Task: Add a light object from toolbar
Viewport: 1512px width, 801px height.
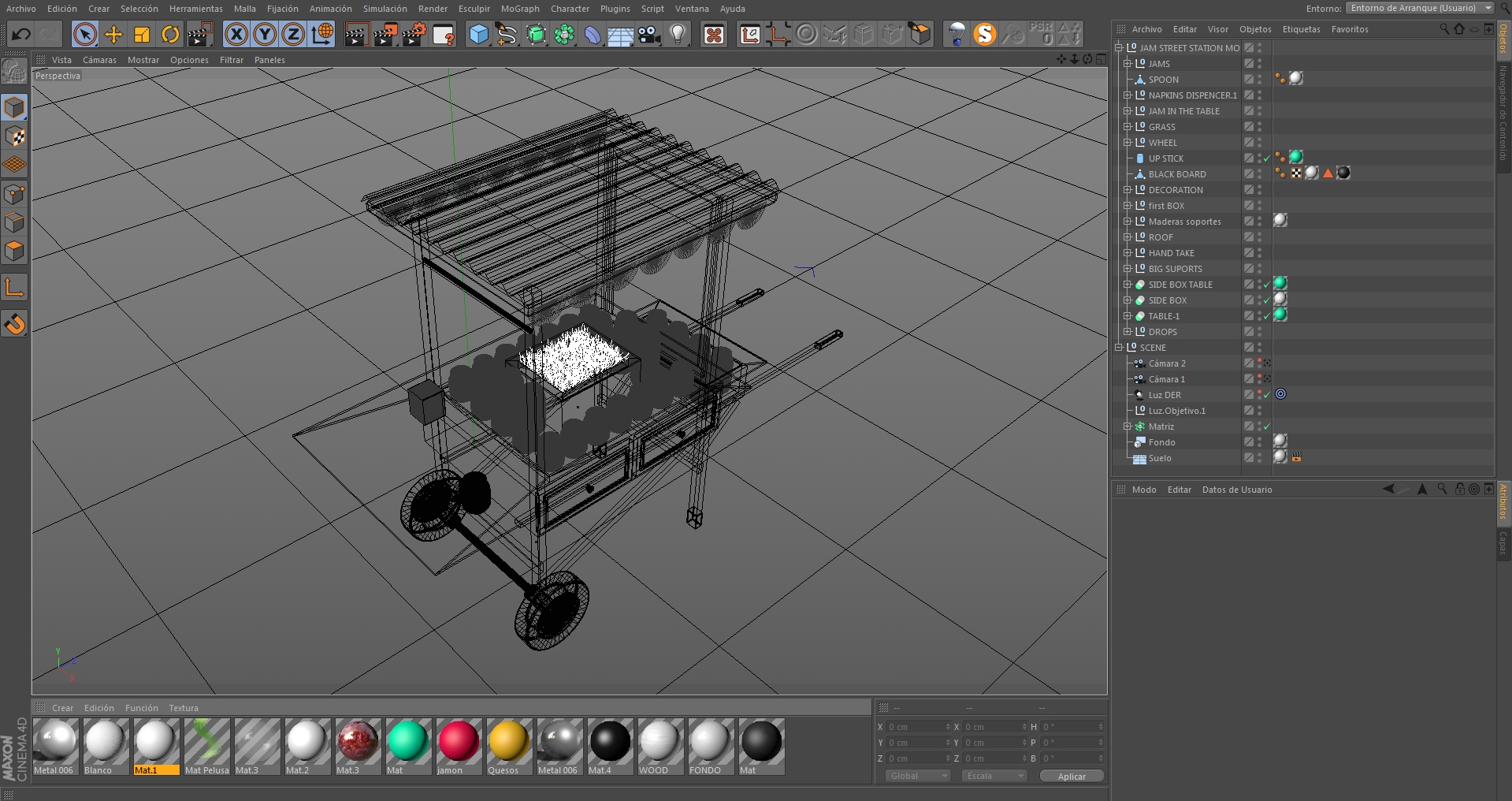Action: click(x=678, y=35)
